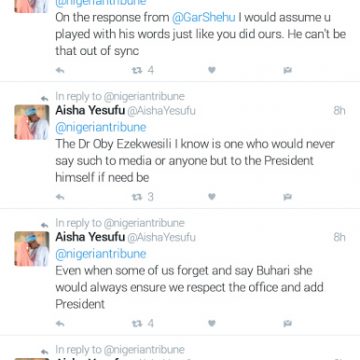The height and width of the screenshot is (360, 360).
Task: Reply to the Dr Oby Ezekwesili tweet
Action: [60, 197]
